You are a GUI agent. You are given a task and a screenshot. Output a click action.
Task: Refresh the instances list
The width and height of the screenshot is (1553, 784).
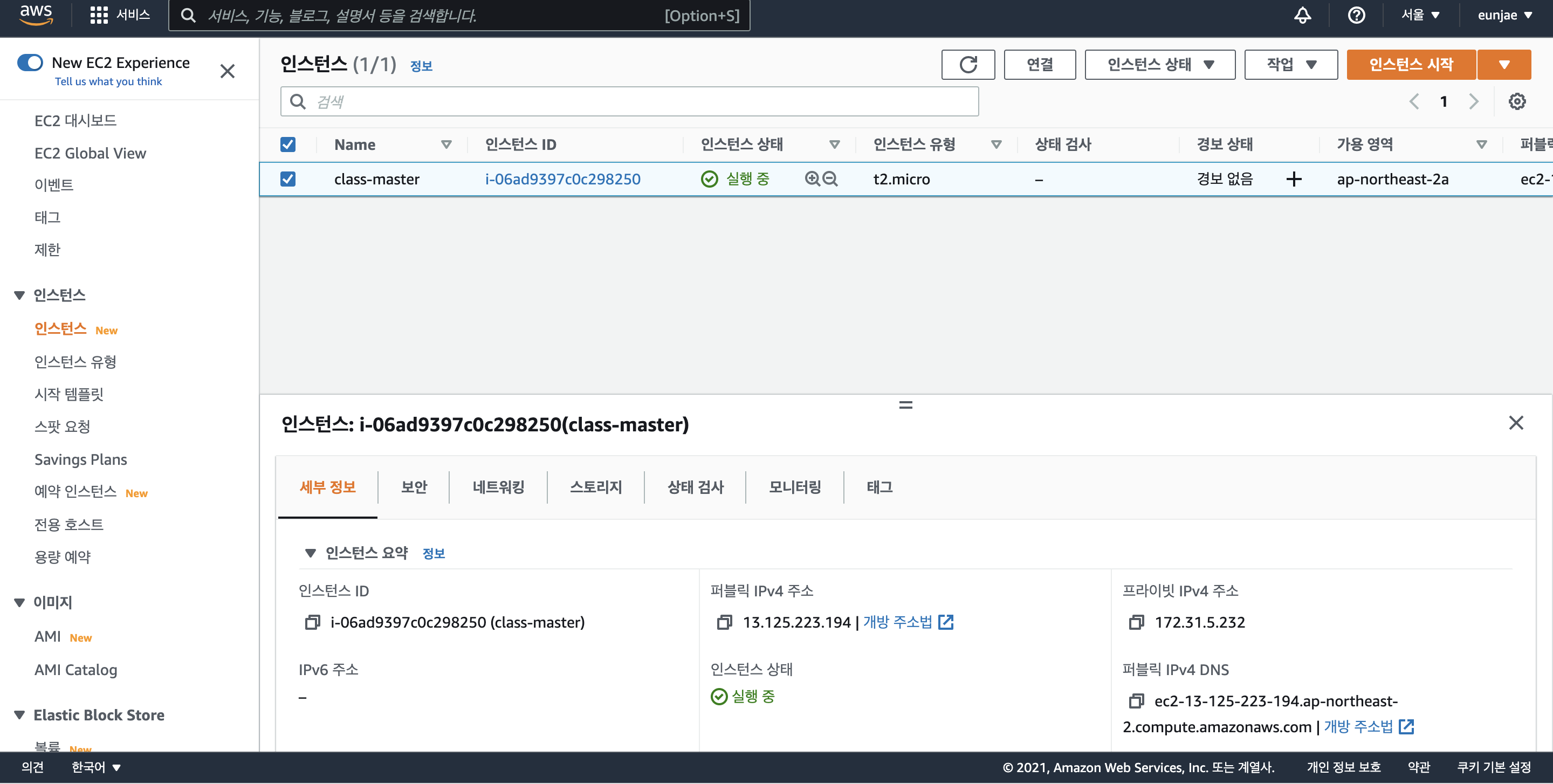967,65
